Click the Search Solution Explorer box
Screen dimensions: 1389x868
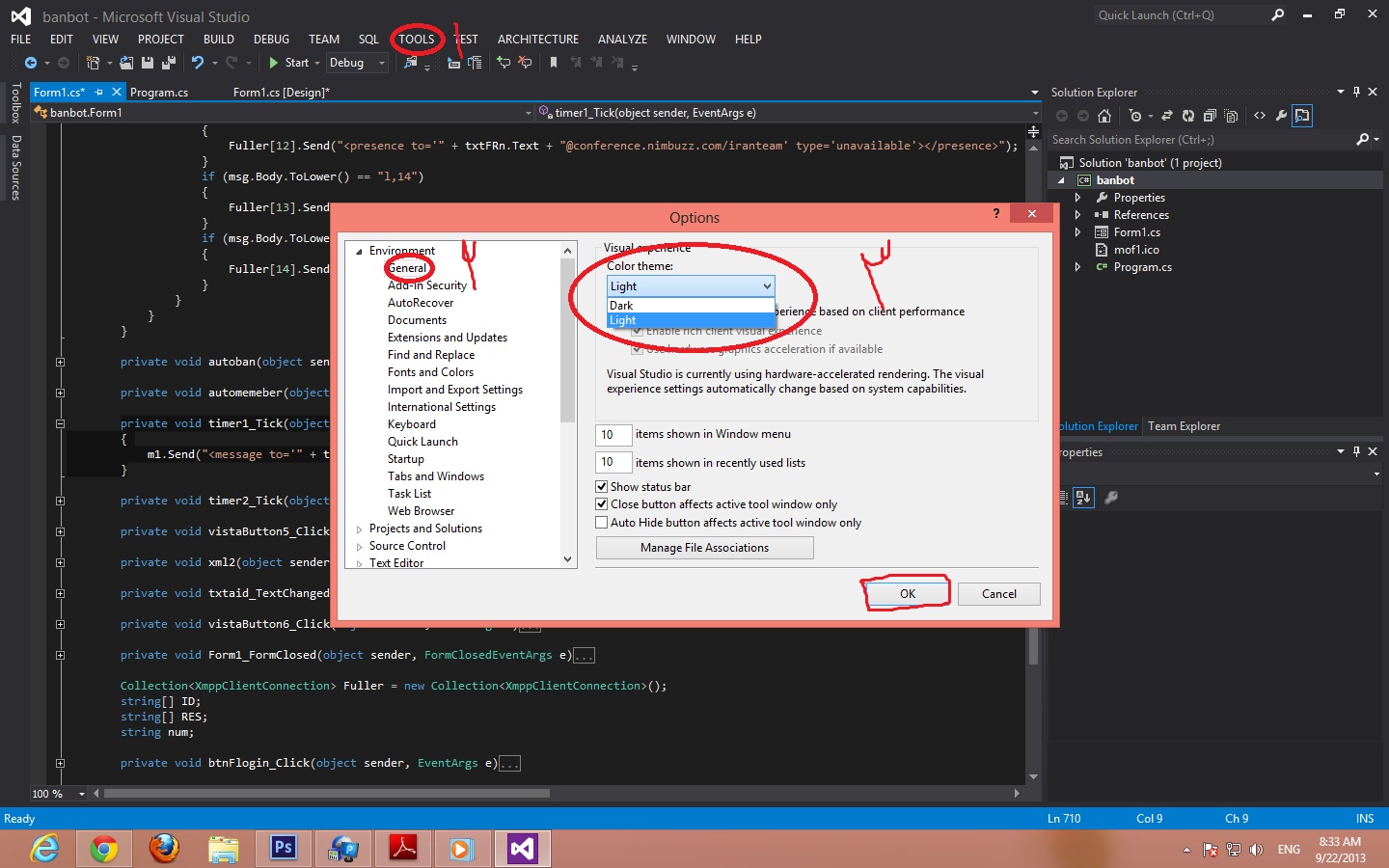click(1201, 140)
